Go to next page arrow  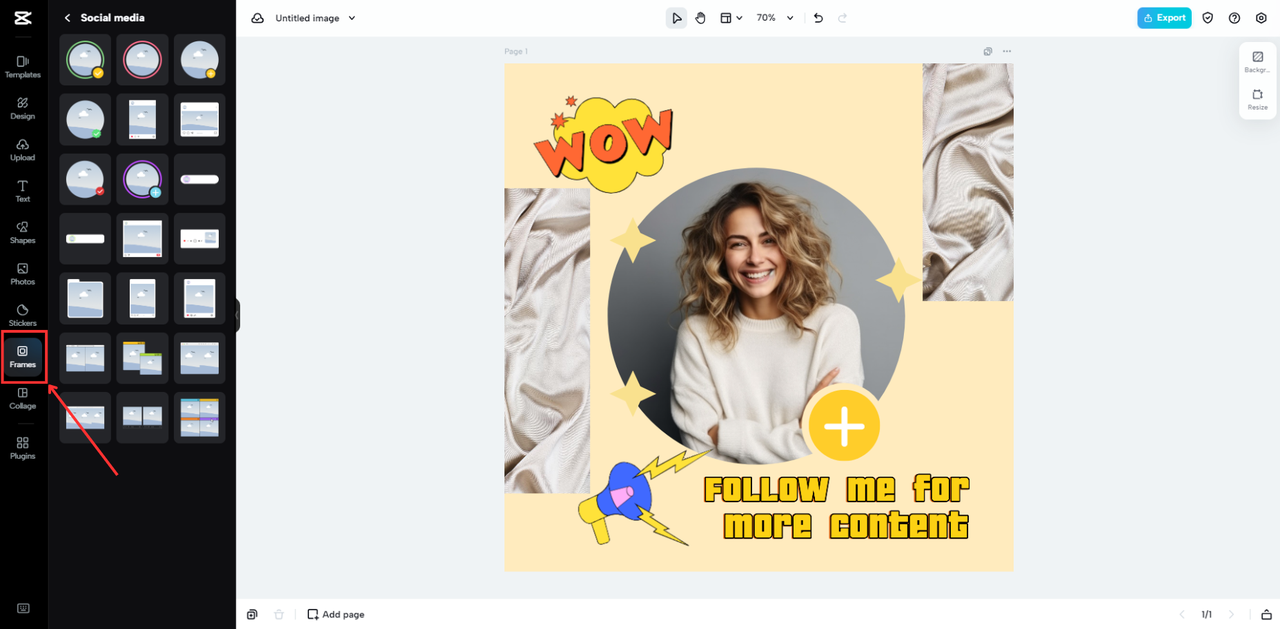tap(1231, 614)
